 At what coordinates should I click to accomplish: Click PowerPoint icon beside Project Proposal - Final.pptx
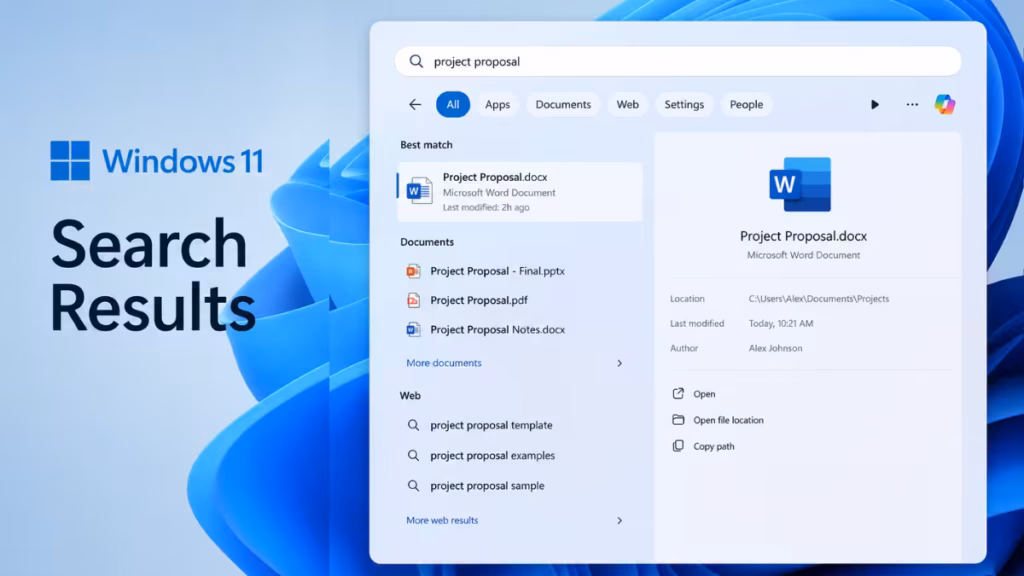pyautogui.click(x=413, y=271)
